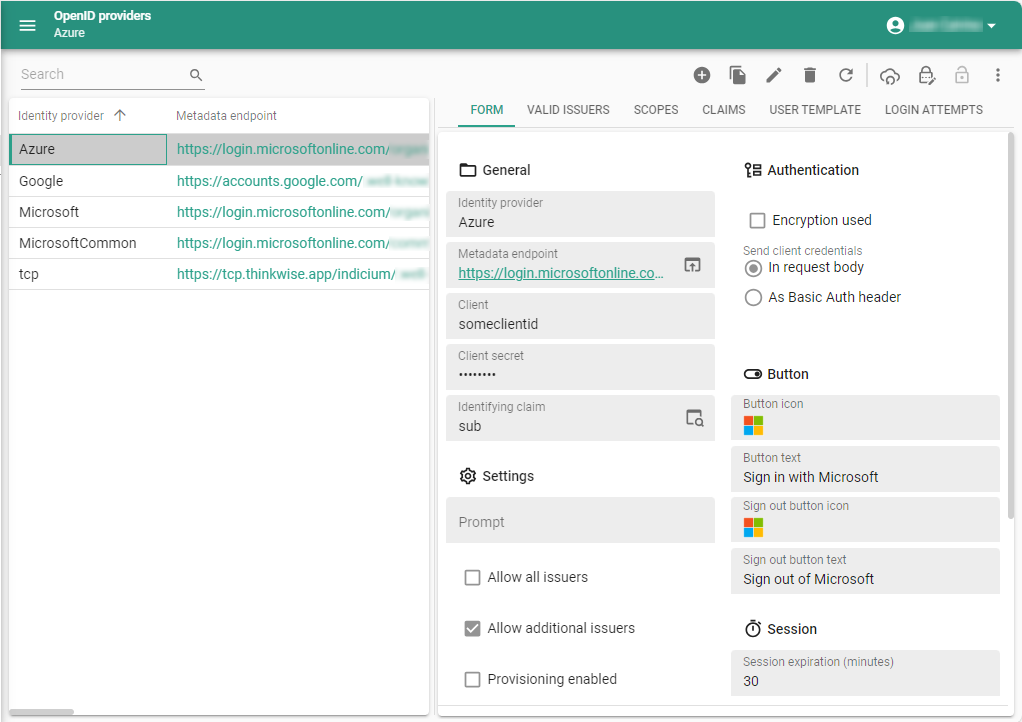
Task: Select the Microsoft provider row
Action: coord(219,212)
